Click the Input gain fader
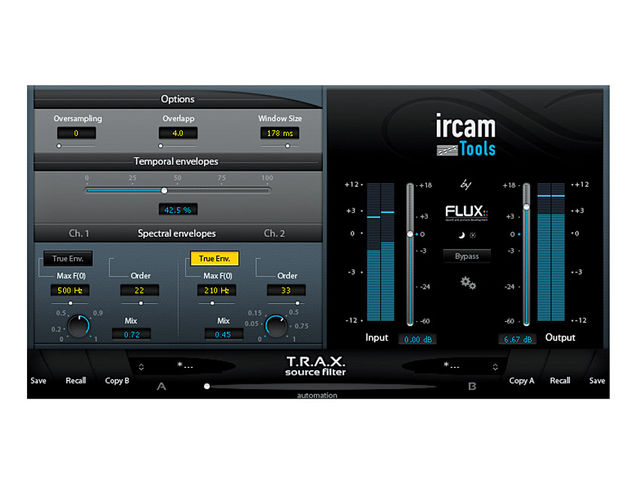The height and width of the screenshot is (480, 640). (x=410, y=254)
